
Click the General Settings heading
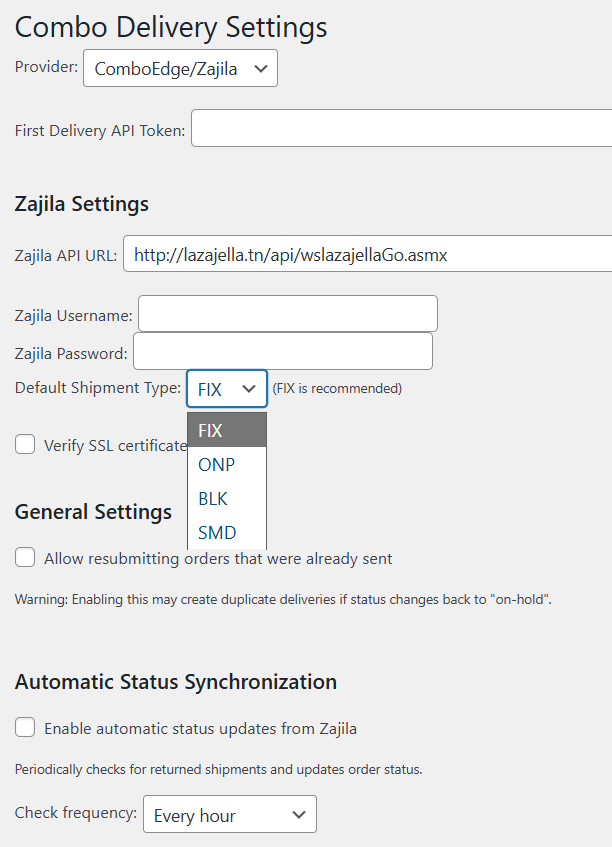pos(93,511)
